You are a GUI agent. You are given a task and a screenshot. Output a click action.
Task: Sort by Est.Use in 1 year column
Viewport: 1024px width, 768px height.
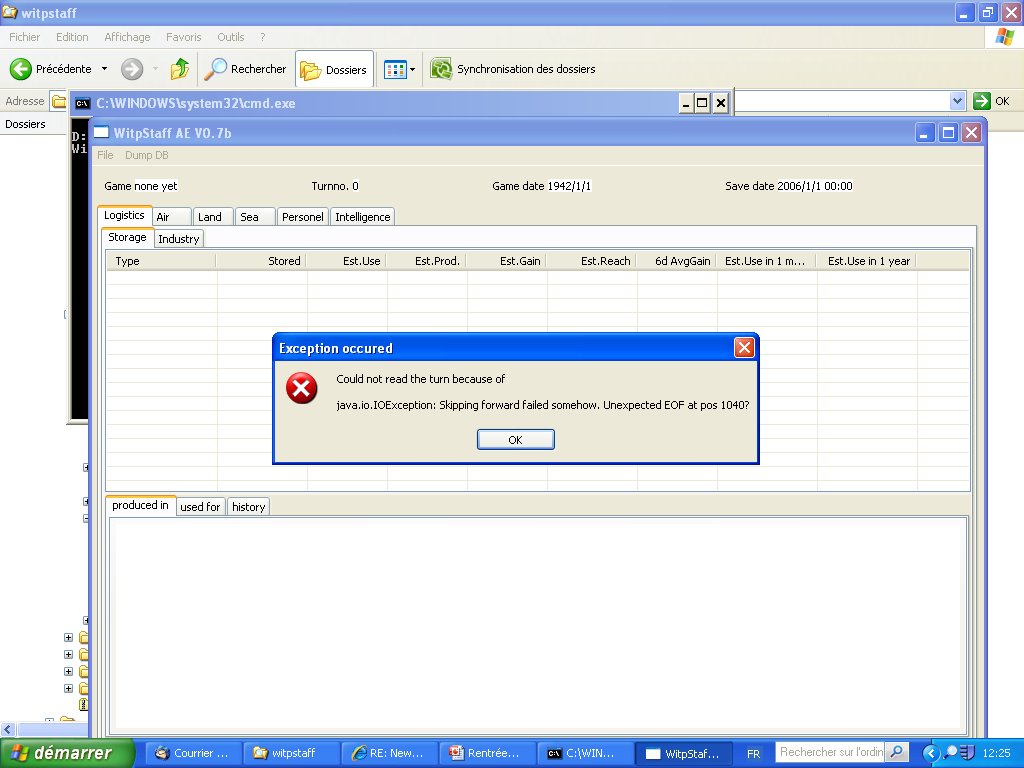pyautogui.click(x=867, y=261)
